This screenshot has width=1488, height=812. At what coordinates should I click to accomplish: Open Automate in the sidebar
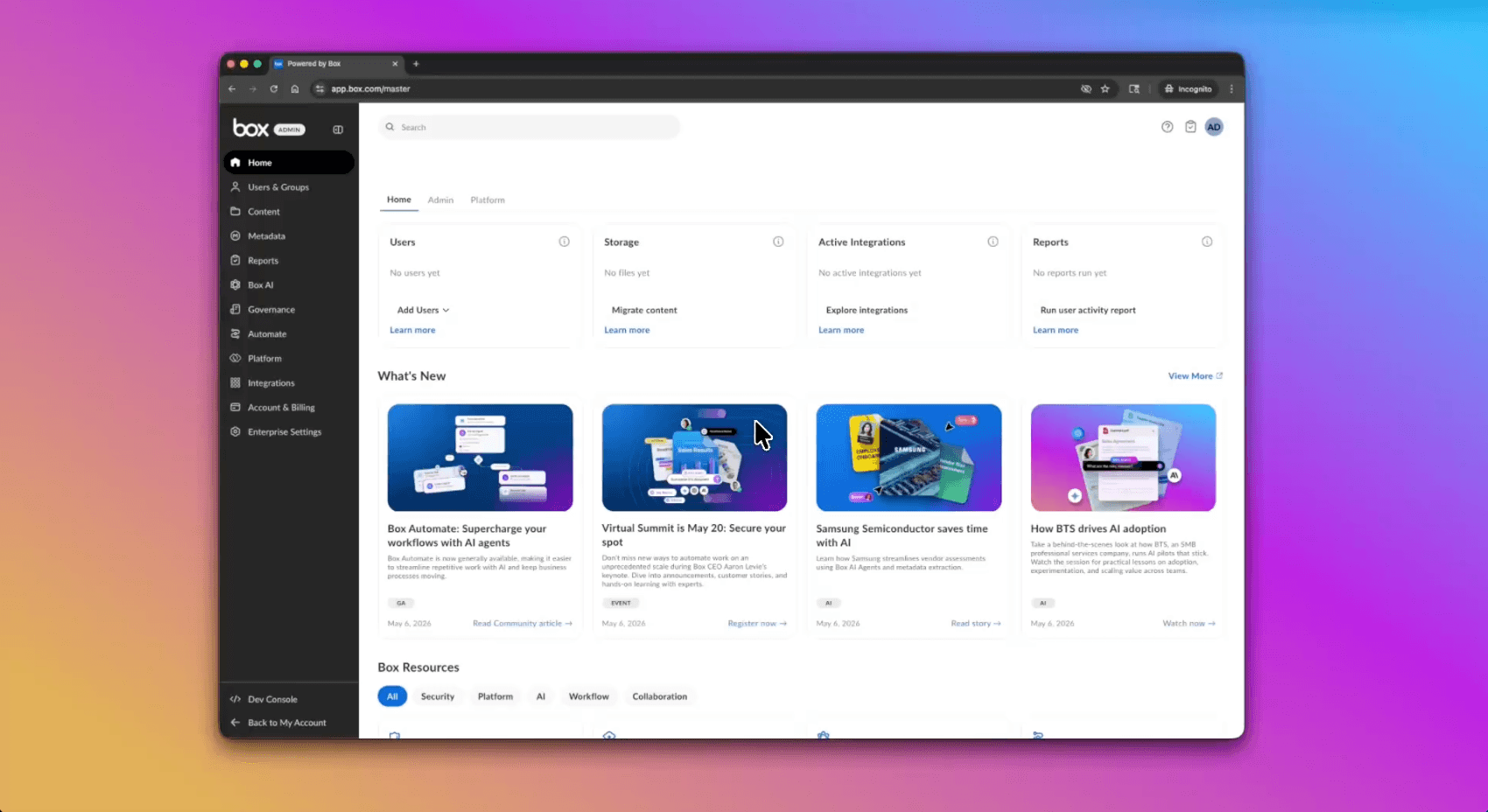pos(289,334)
